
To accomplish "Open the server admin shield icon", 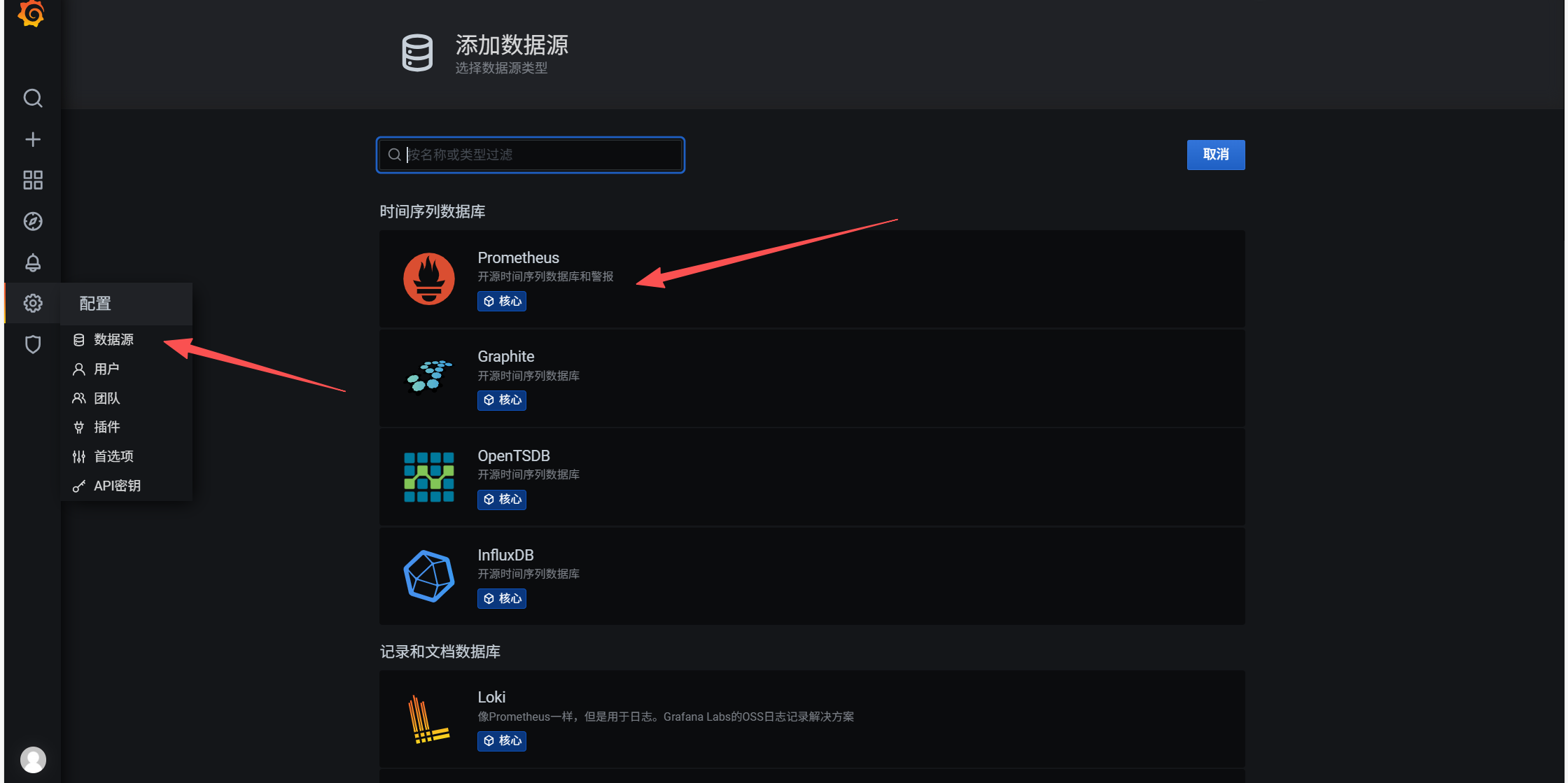I will pos(32,344).
